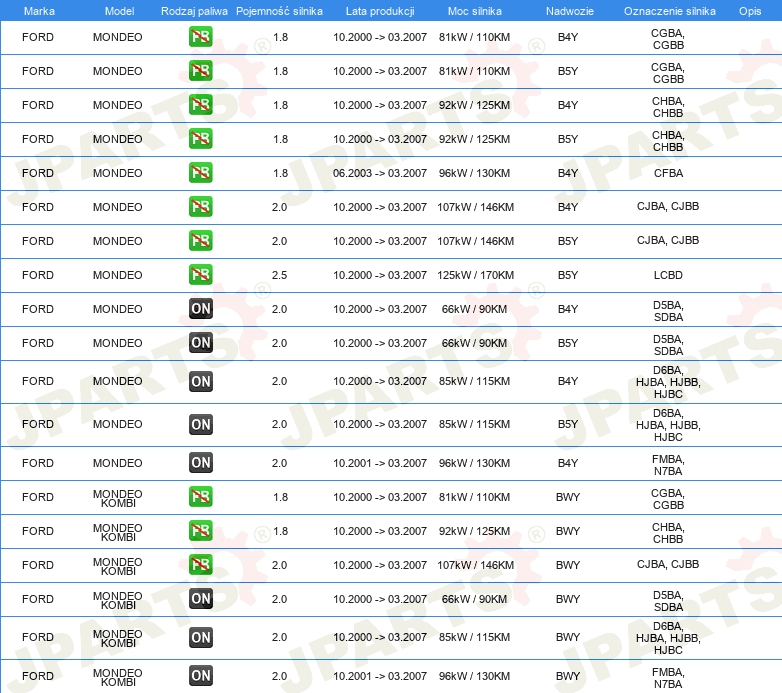782x693 pixels.
Task: Click 66kW / 90KM in the Mondeo Kombi row
Action: [x=474, y=599]
